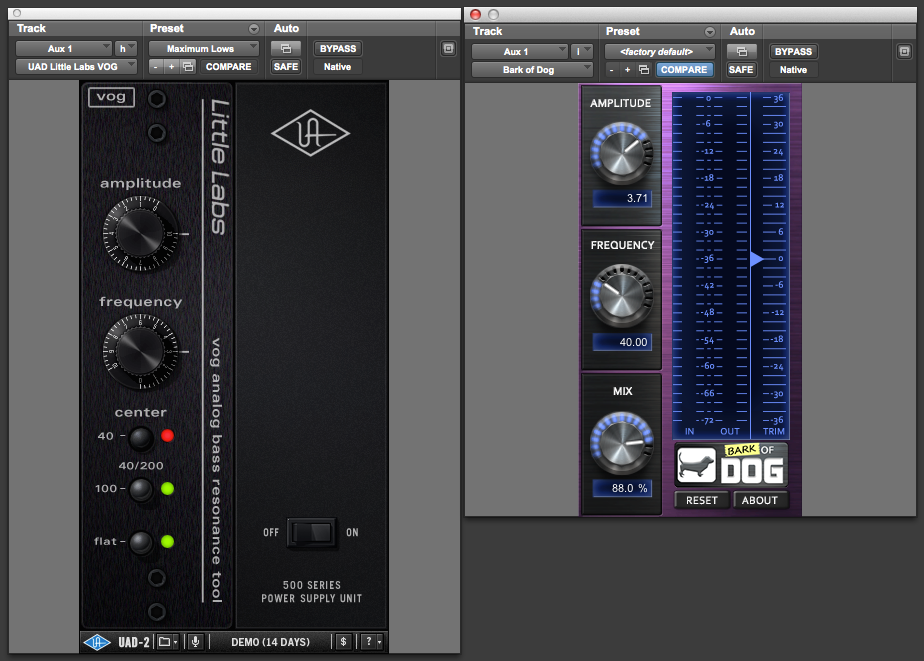This screenshot has height=661, width=924.
Task: Select previous preset minus in Bark of Dog
Action: click(x=612, y=70)
